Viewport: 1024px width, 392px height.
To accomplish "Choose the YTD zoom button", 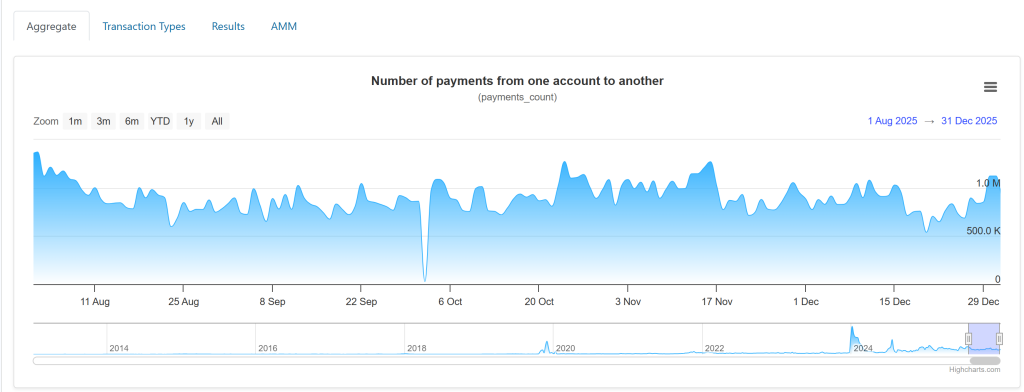I will coord(160,122).
